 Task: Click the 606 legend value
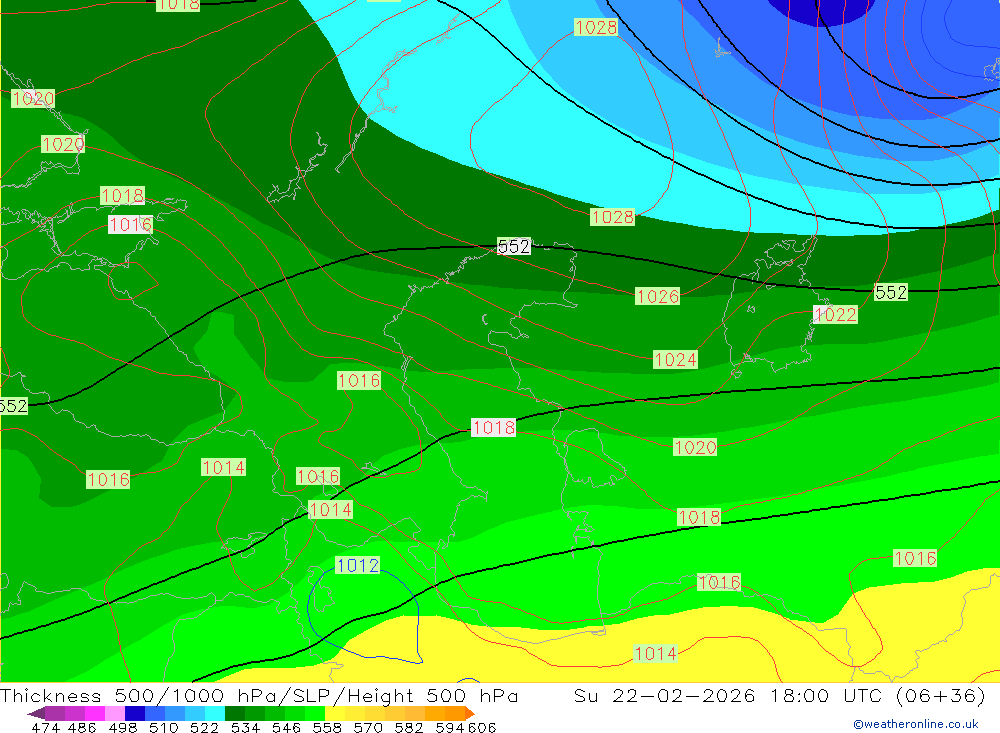(x=482, y=727)
